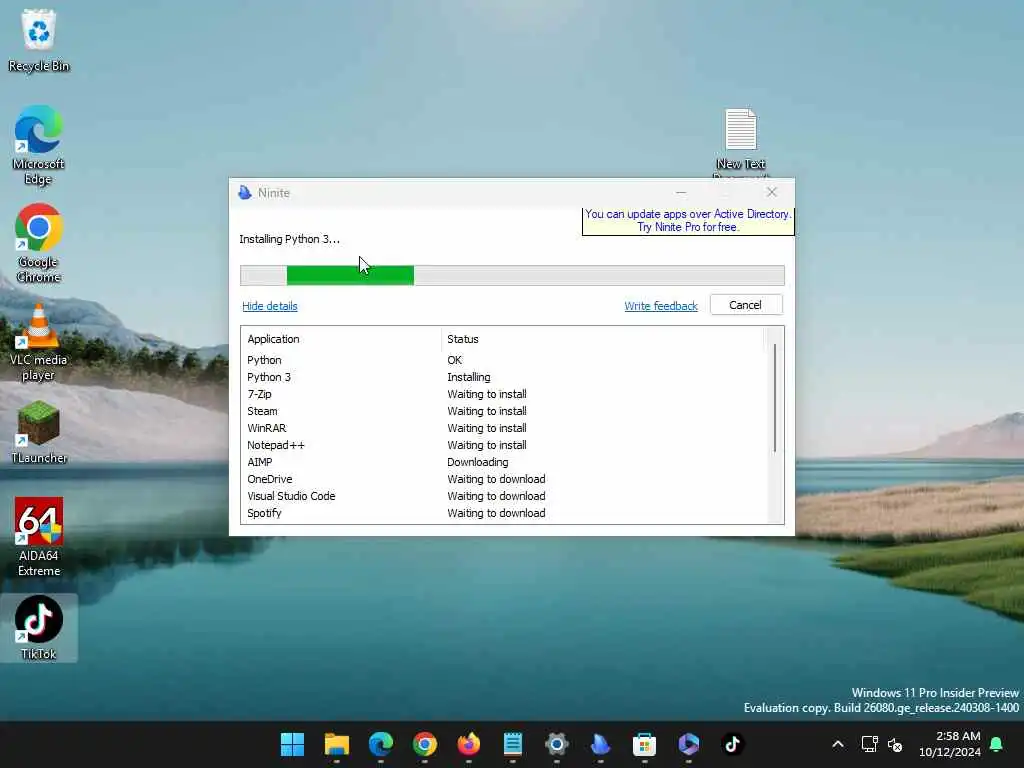Cancel the Ninite installation
1024x768 pixels.
pos(746,305)
